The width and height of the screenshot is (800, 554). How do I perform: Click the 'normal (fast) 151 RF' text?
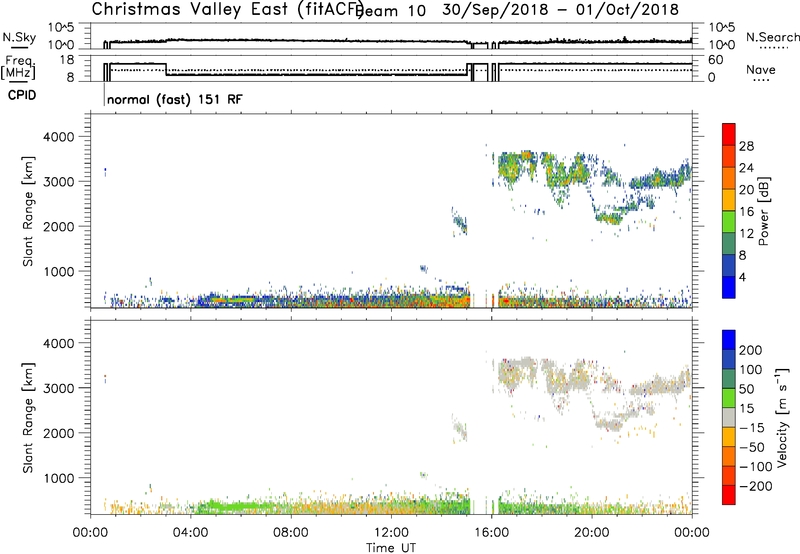click(174, 99)
